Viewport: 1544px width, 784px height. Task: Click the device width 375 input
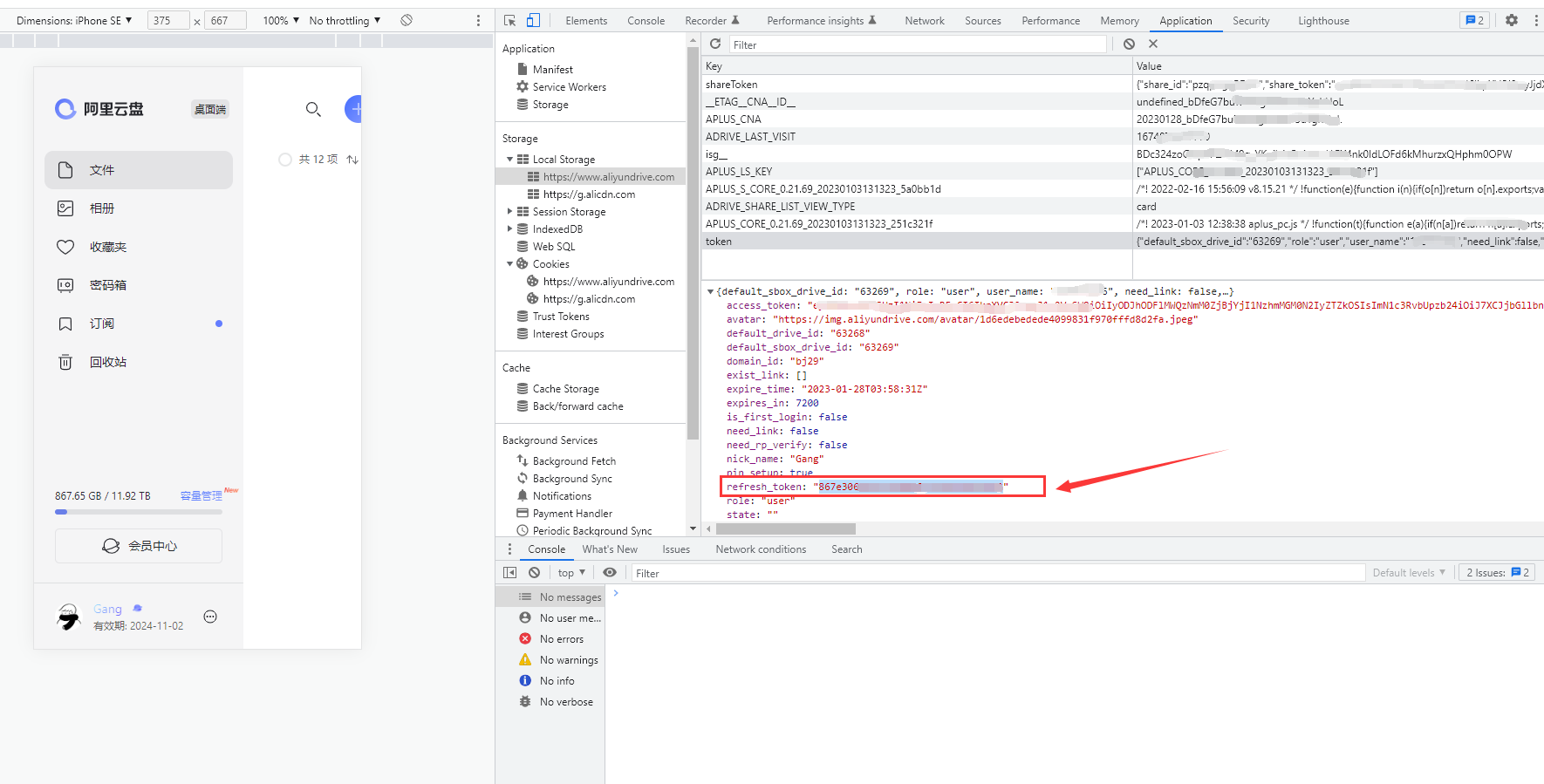click(168, 20)
